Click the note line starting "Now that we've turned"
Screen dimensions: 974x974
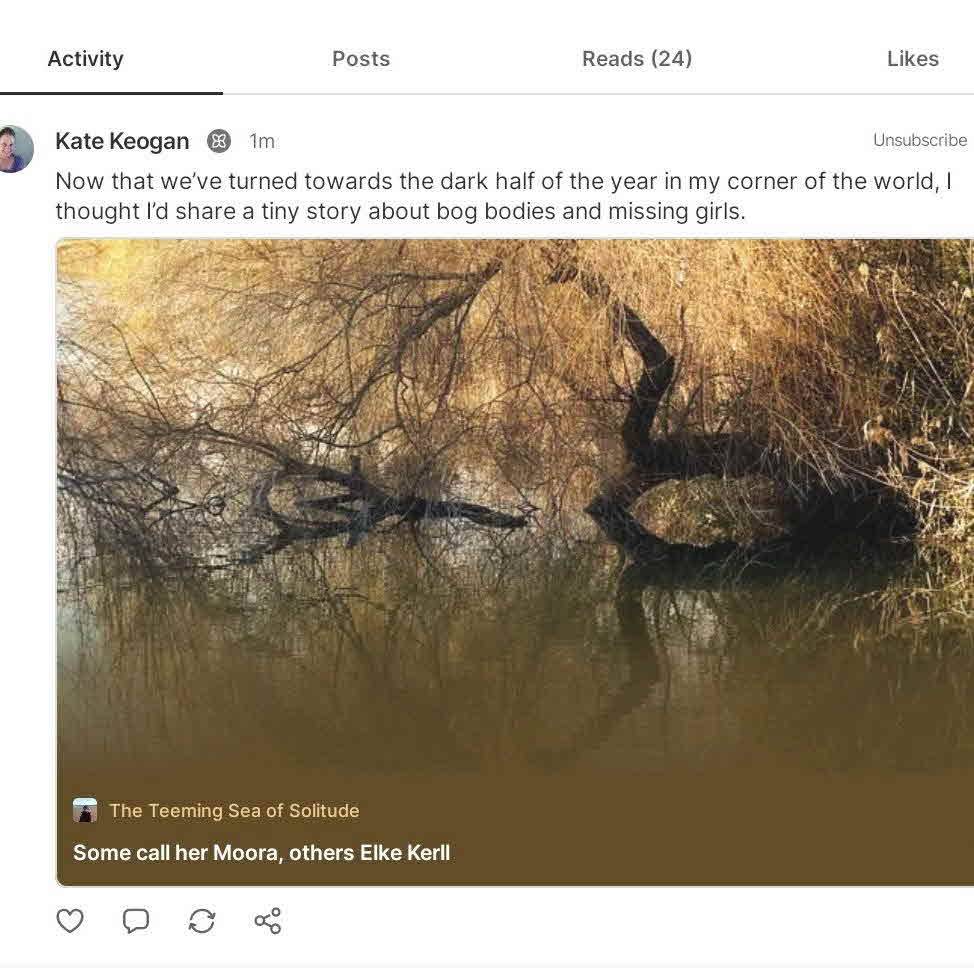pos(503,182)
